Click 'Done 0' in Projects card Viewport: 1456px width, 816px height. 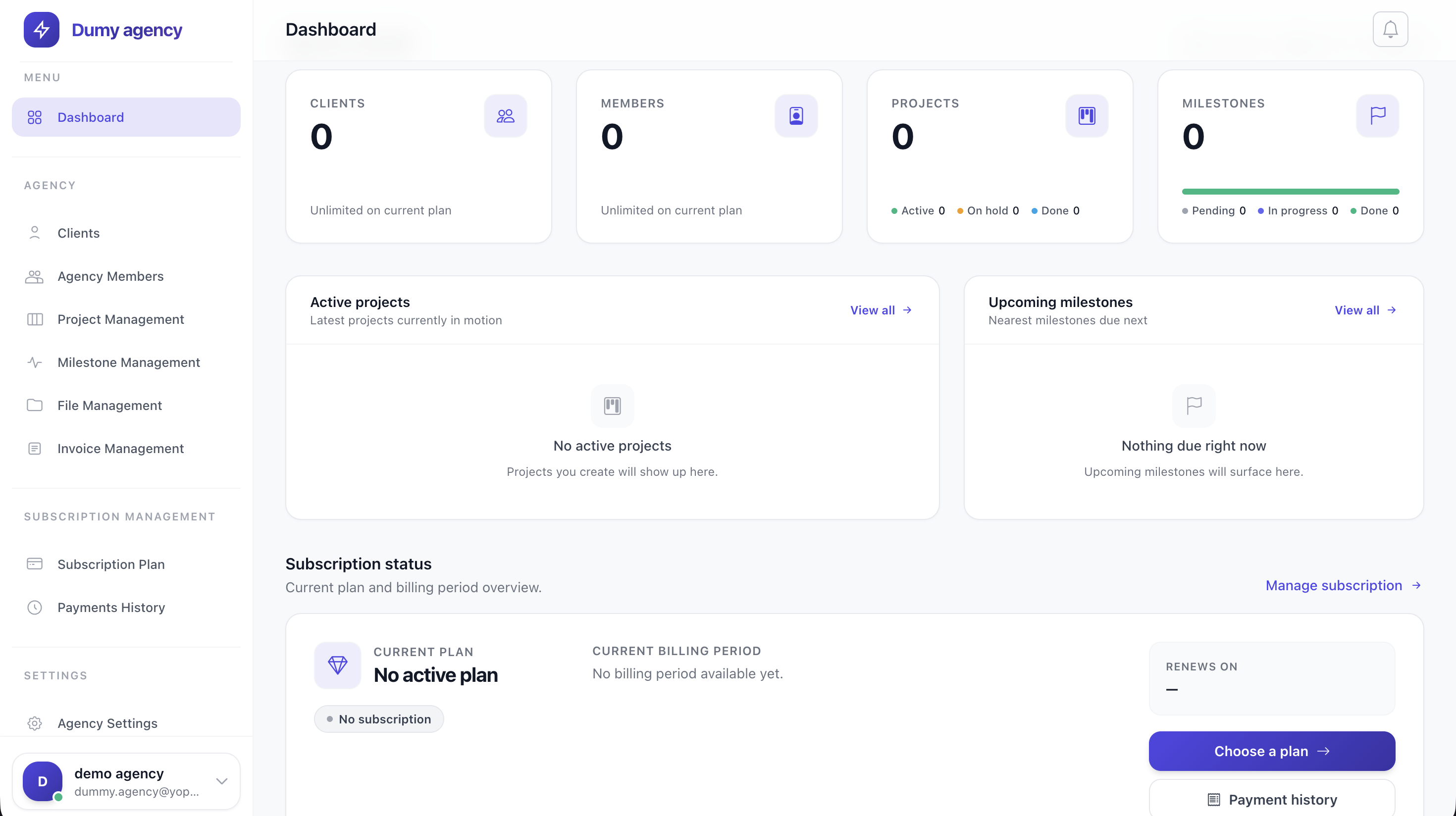1055,211
